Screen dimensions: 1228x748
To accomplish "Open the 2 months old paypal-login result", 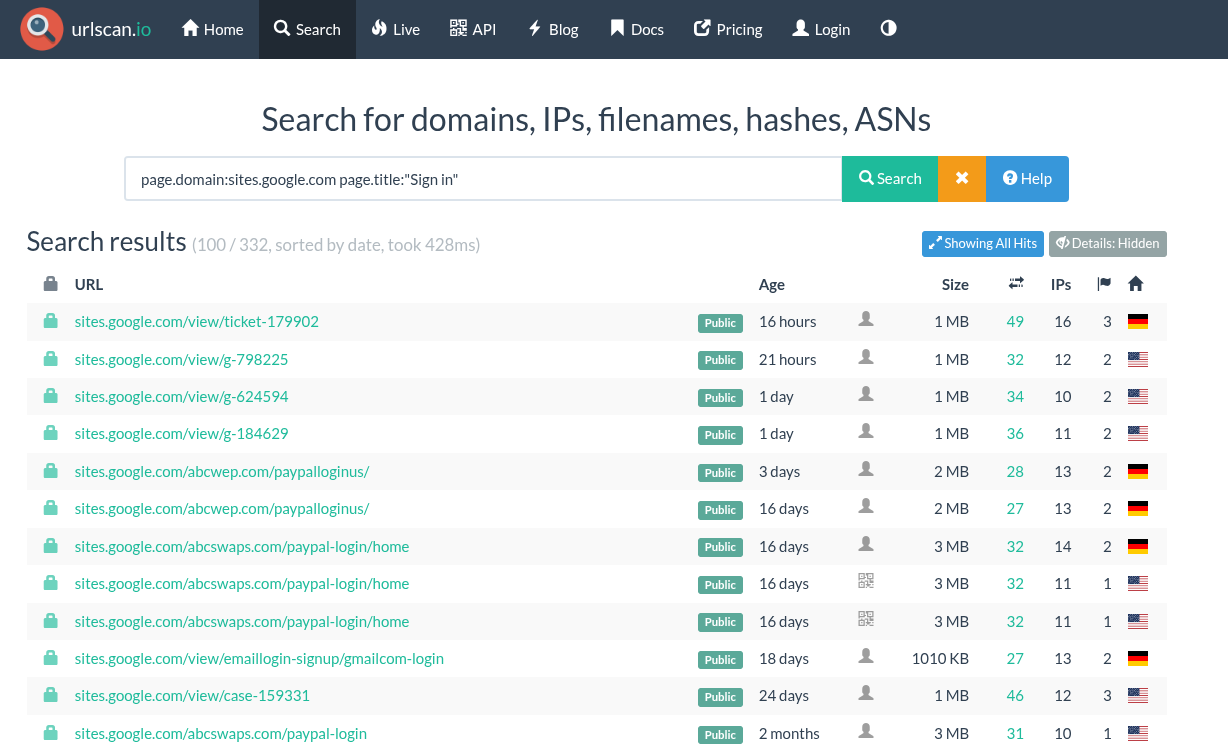I will click(221, 734).
